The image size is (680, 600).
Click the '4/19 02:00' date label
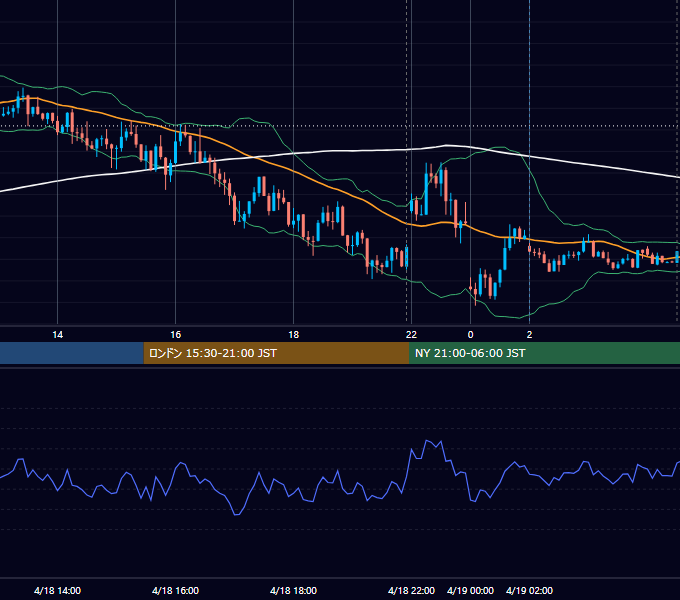pyautogui.click(x=529, y=590)
